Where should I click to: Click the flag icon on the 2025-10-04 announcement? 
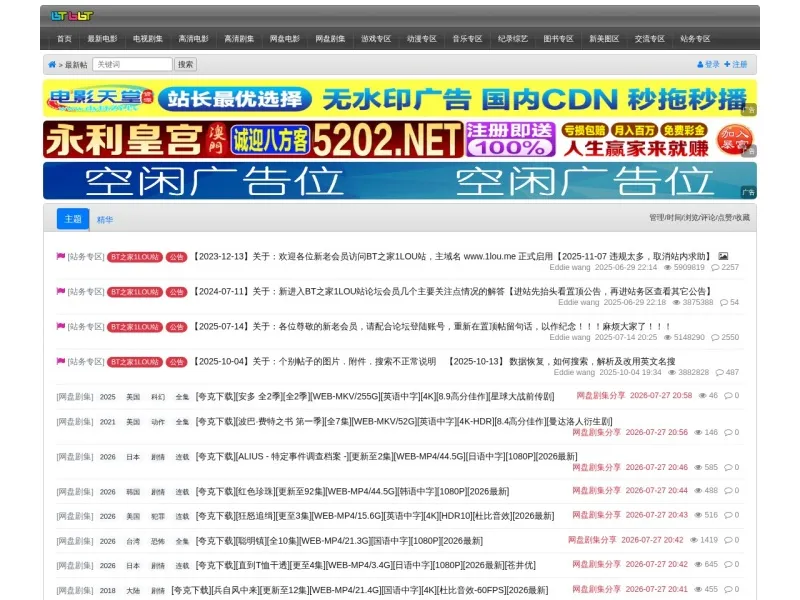point(61,361)
